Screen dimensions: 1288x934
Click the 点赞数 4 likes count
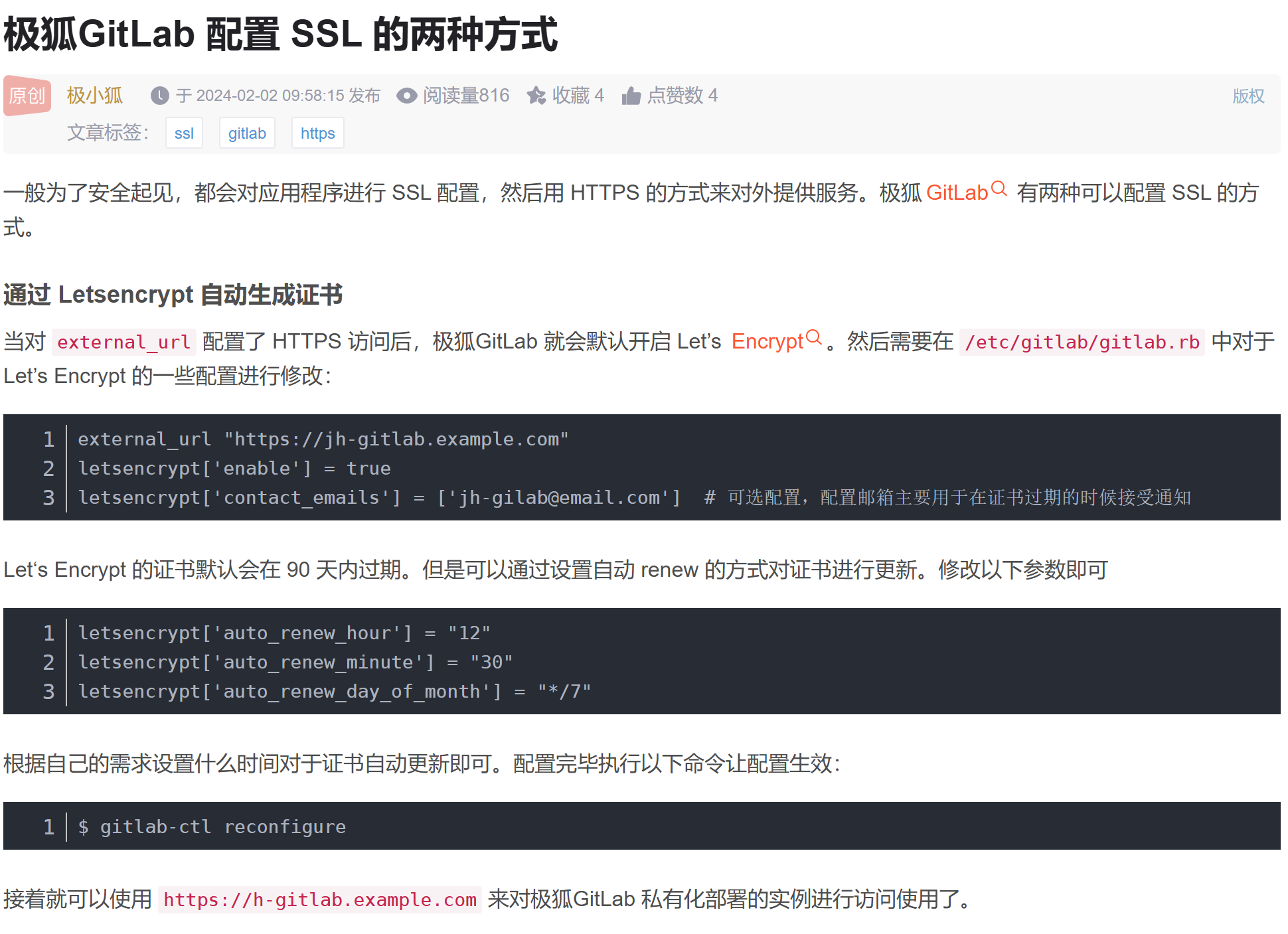click(682, 96)
